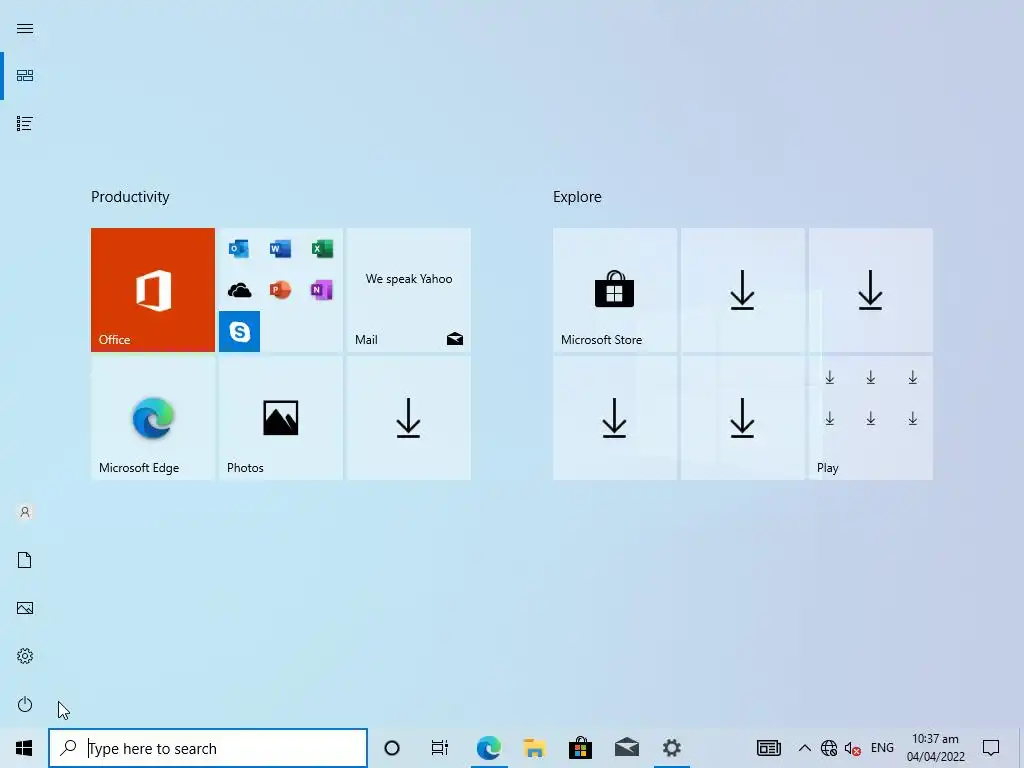Open network status tray icon

829,748
